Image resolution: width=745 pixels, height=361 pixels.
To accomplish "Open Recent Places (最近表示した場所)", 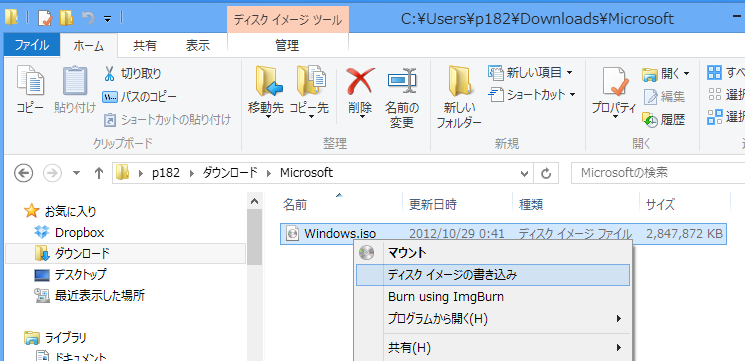I will (x=90, y=295).
